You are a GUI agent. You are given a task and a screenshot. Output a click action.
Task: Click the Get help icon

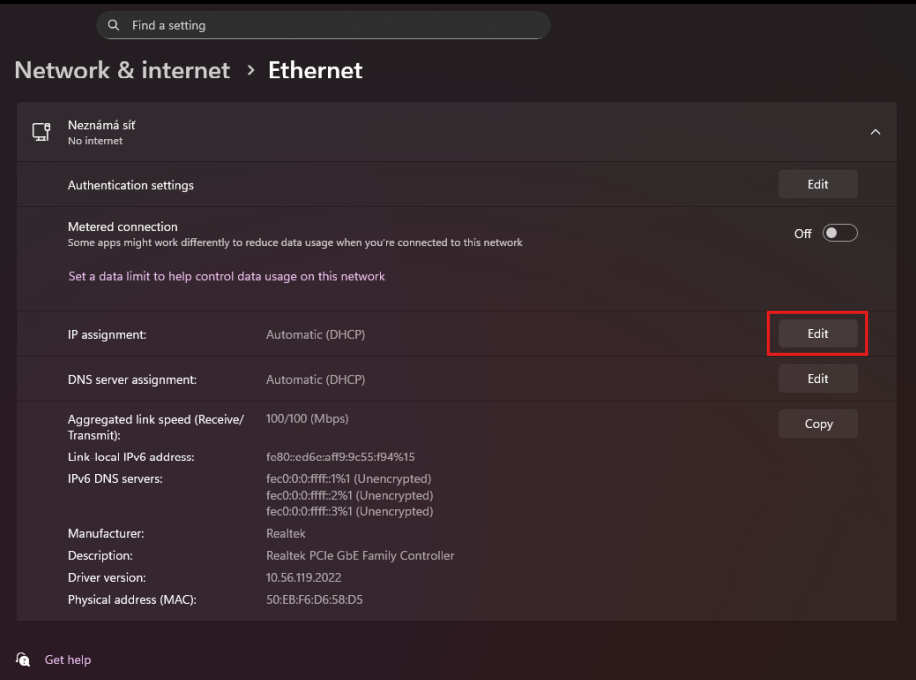tap(23, 659)
